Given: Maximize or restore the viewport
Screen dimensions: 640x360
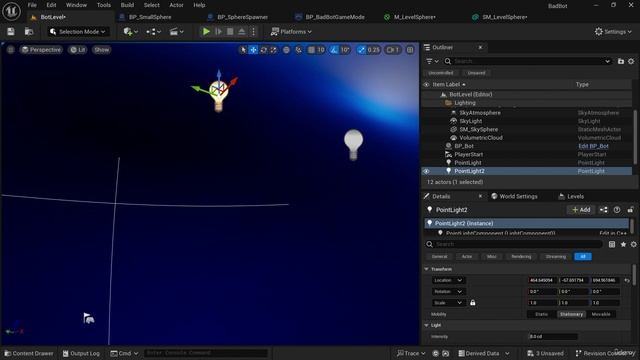Looking at the screenshot, I should (410, 50).
